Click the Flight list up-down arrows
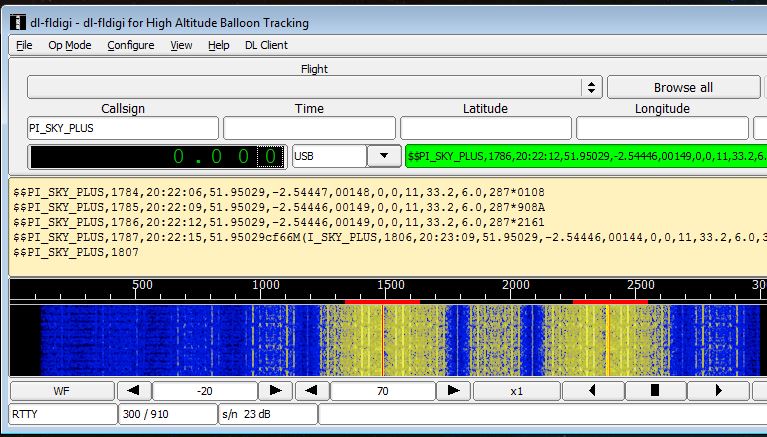767x437 pixels. [591, 87]
